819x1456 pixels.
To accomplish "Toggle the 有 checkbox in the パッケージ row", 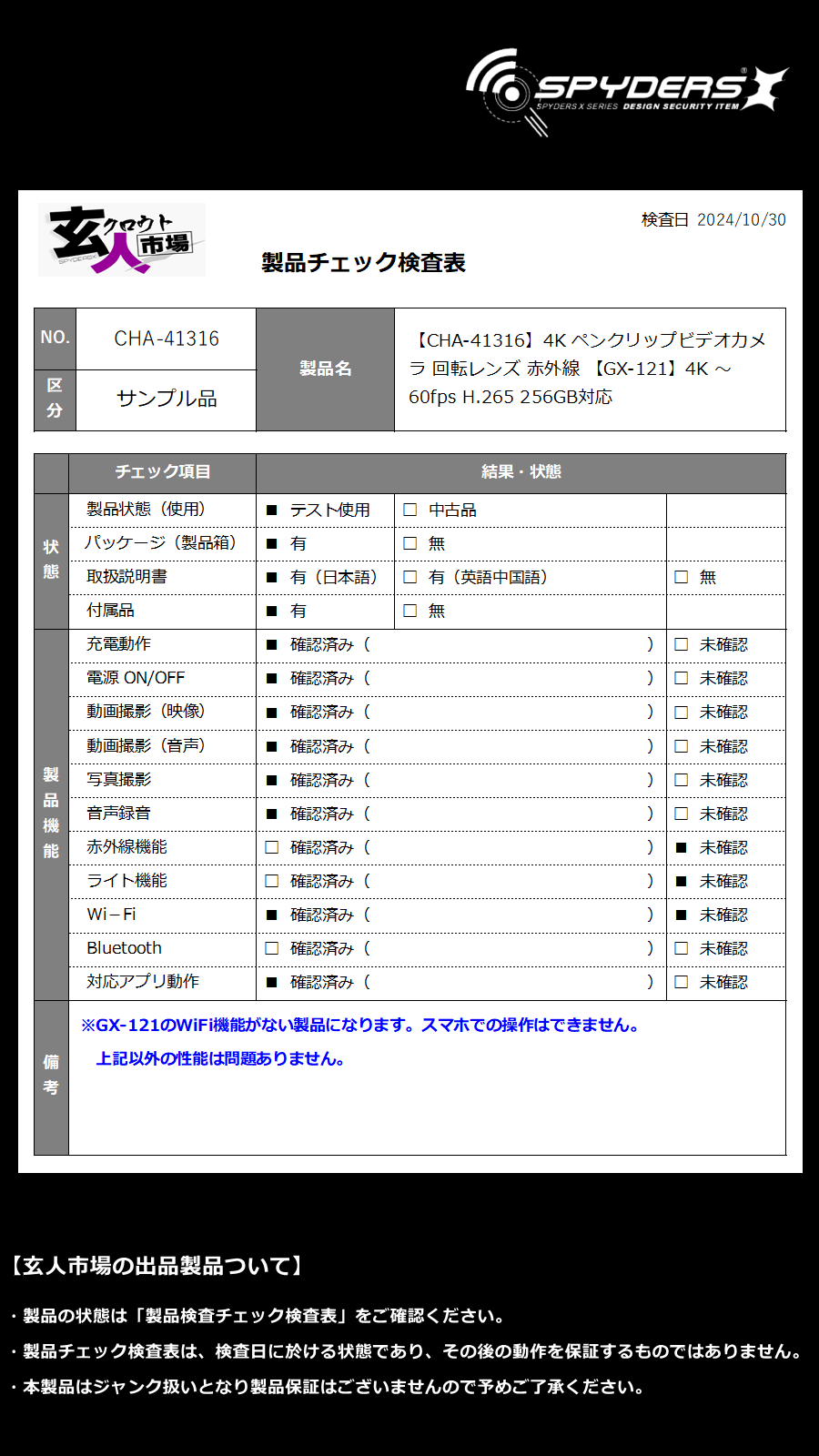I will [271, 544].
